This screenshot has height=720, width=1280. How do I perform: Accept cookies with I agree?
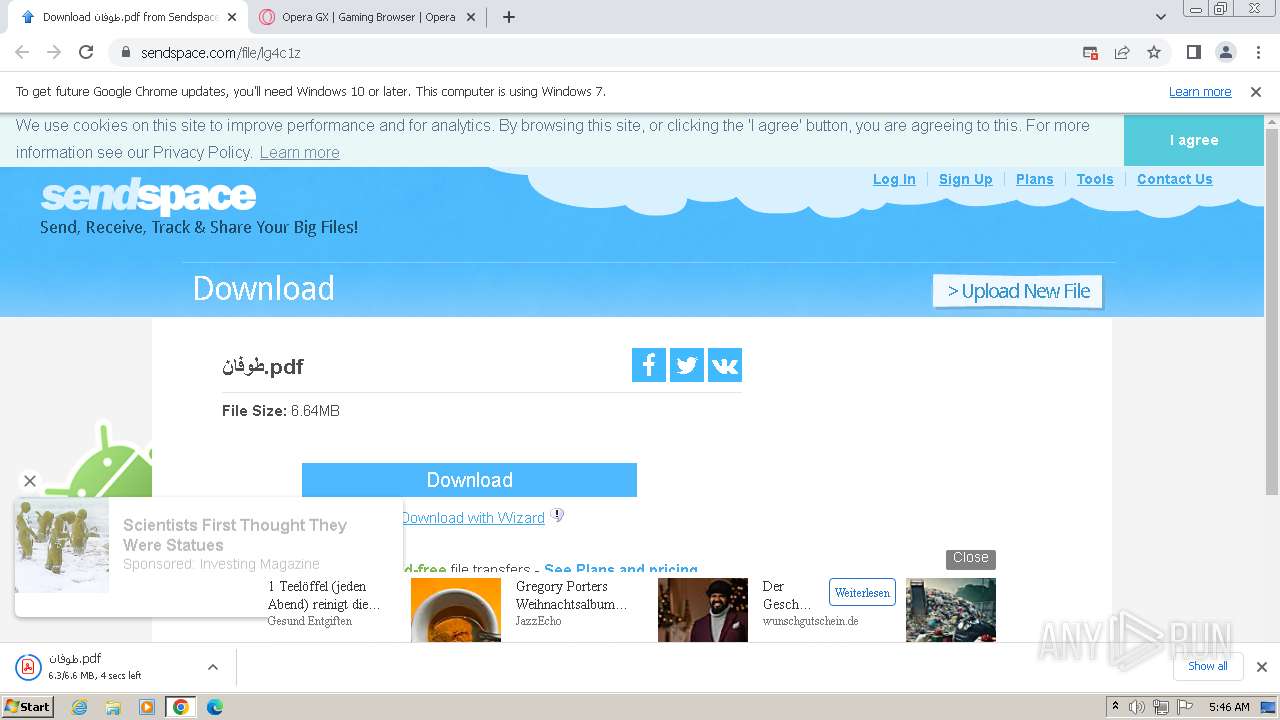click(x=1194, y=140)
